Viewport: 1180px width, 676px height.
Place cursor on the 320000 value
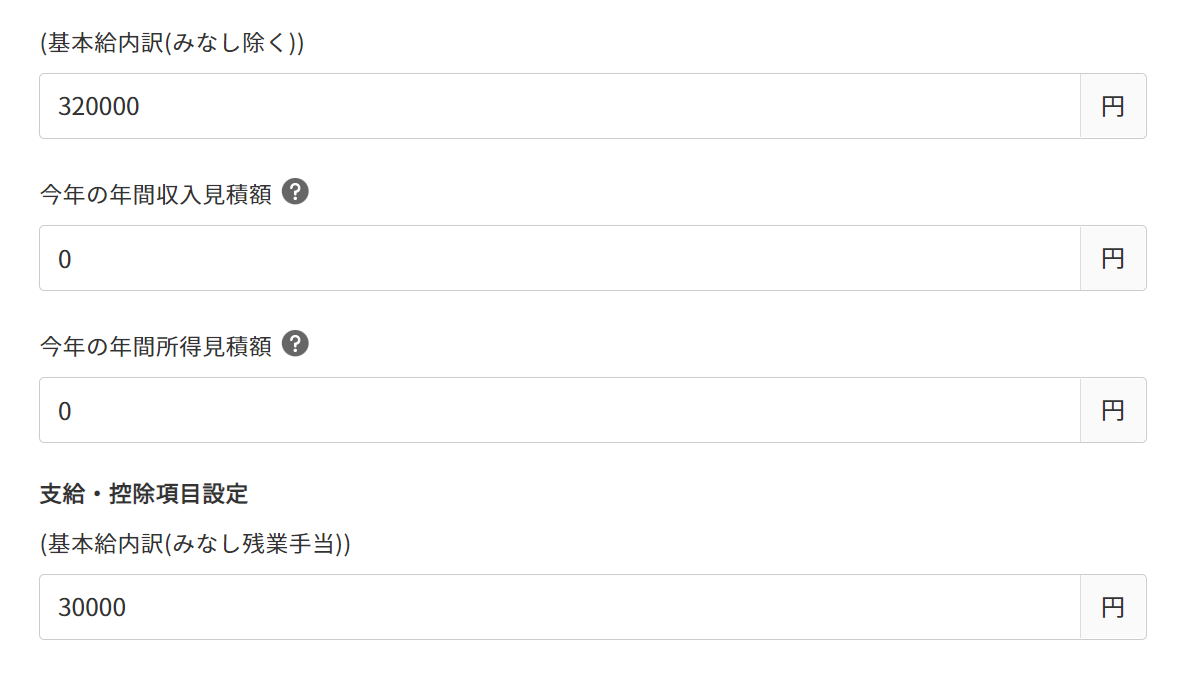[x=99, y=106]
